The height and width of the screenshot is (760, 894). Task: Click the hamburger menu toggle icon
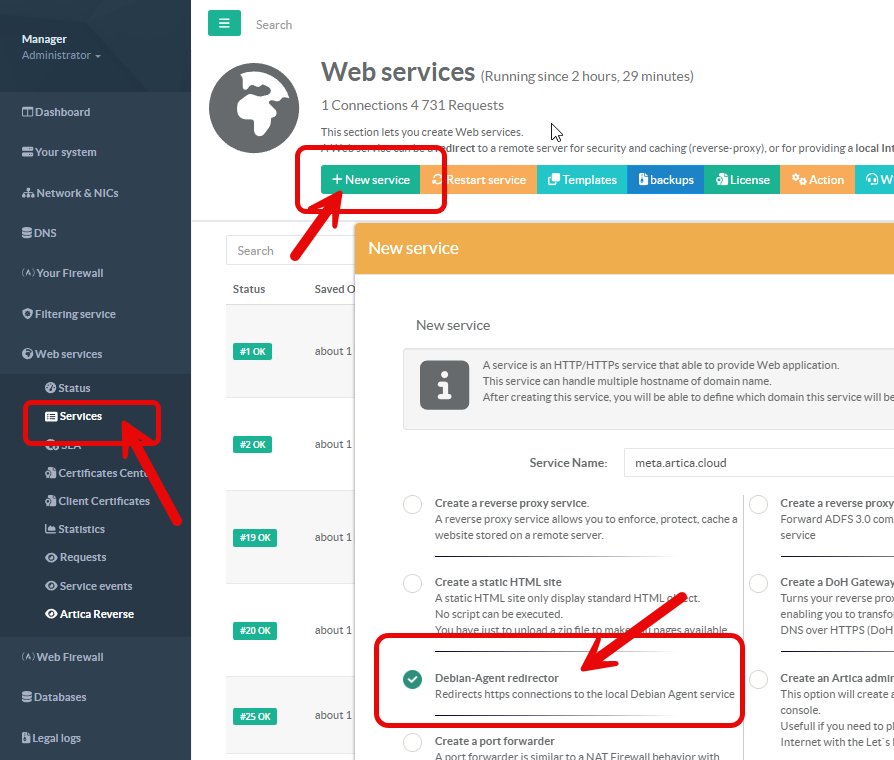224,23
